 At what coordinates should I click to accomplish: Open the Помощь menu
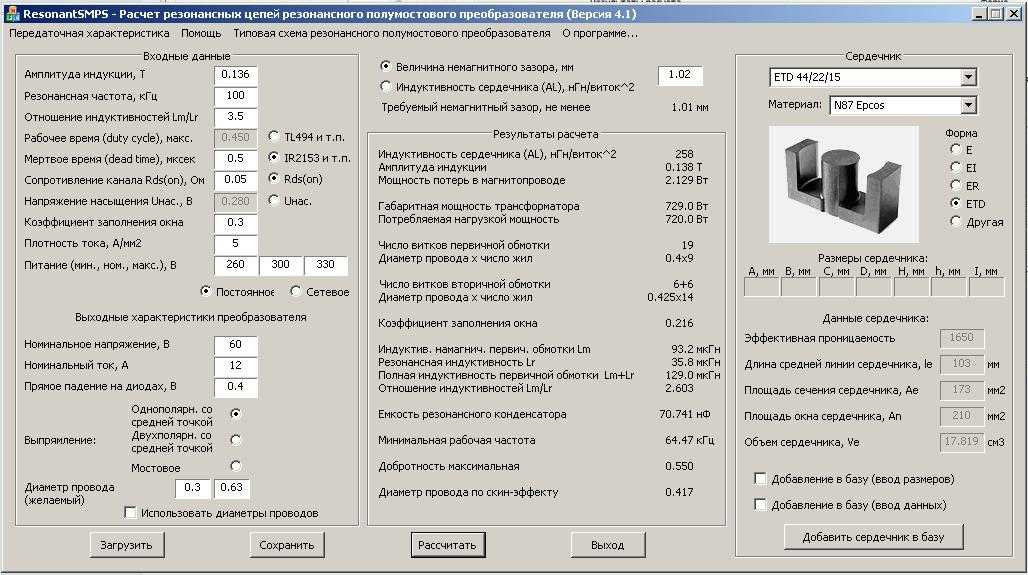click(x=201, y=33)
